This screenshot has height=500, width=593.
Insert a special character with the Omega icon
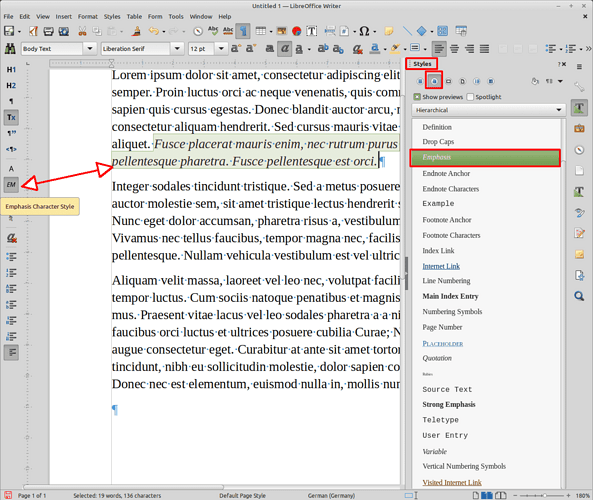click(364, 31)
